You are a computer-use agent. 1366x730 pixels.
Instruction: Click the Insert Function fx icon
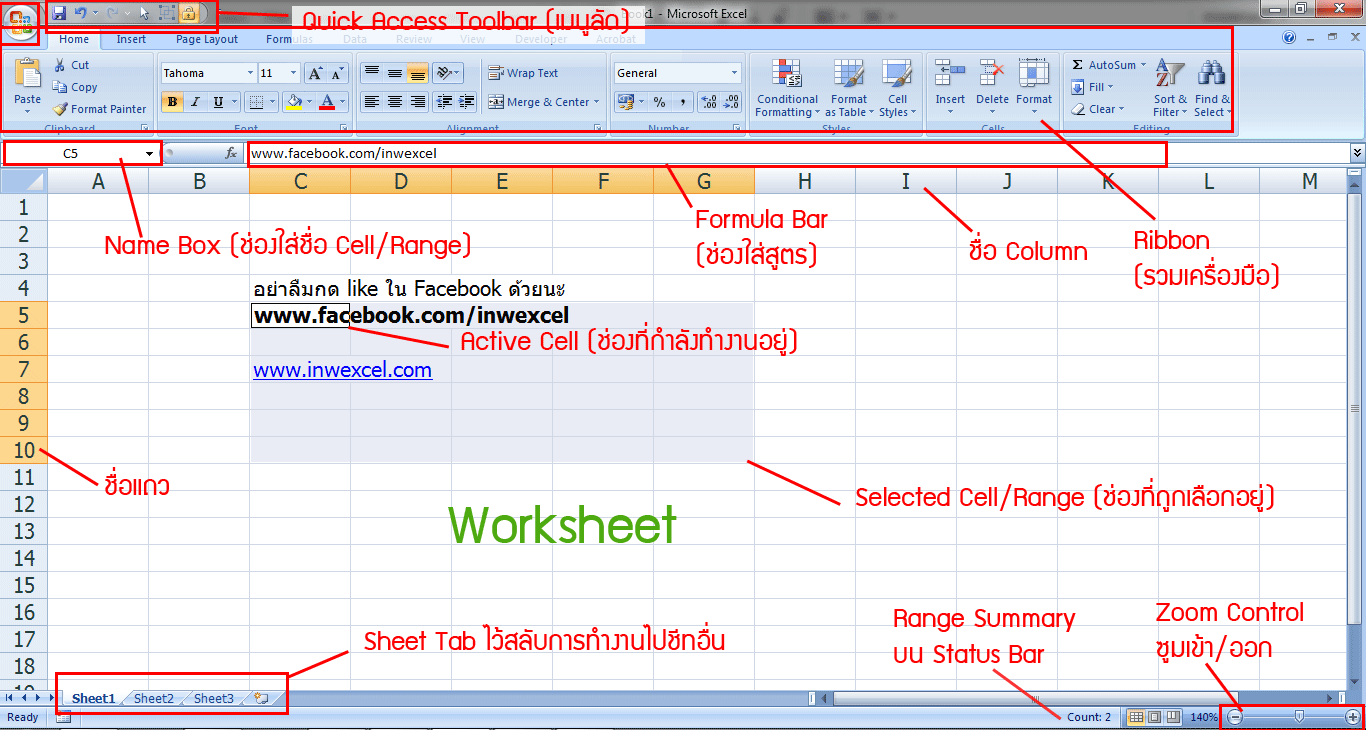tap(231, 153)
